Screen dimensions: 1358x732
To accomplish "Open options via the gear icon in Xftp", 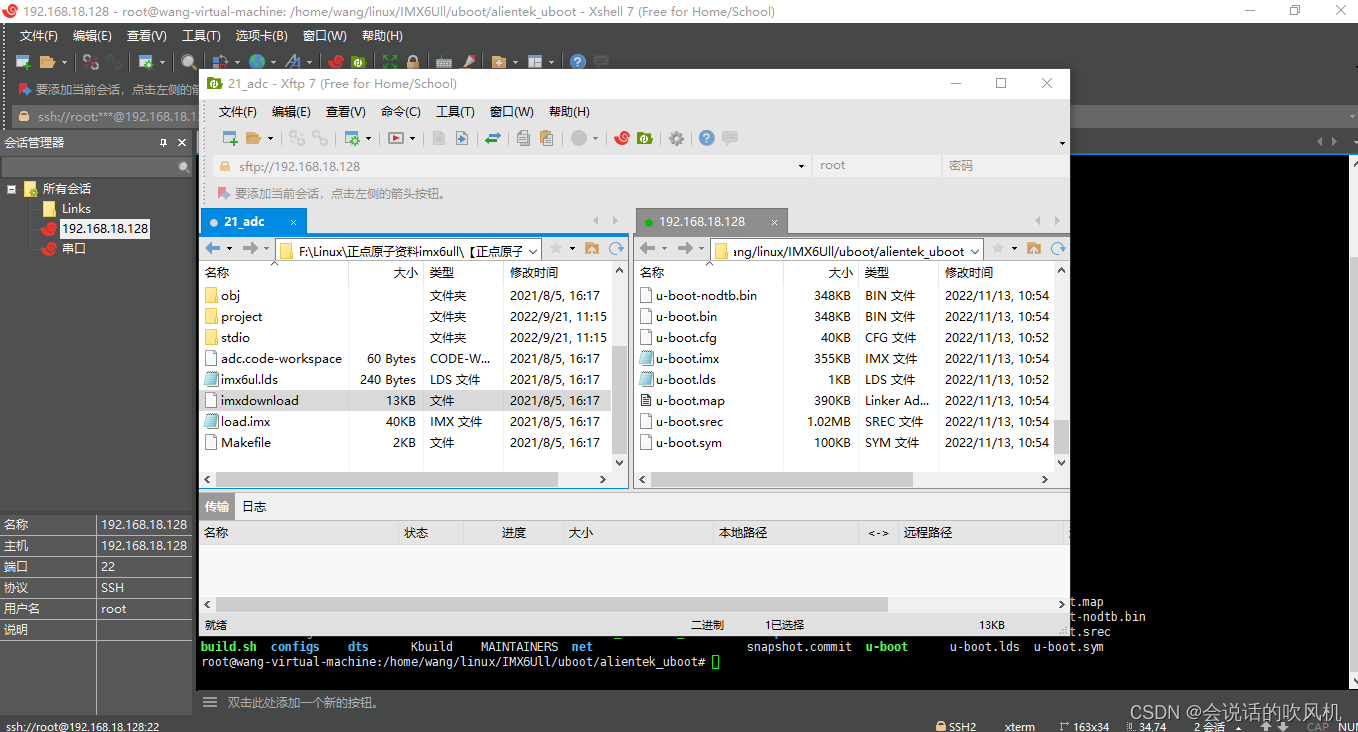I will (676, 138).
